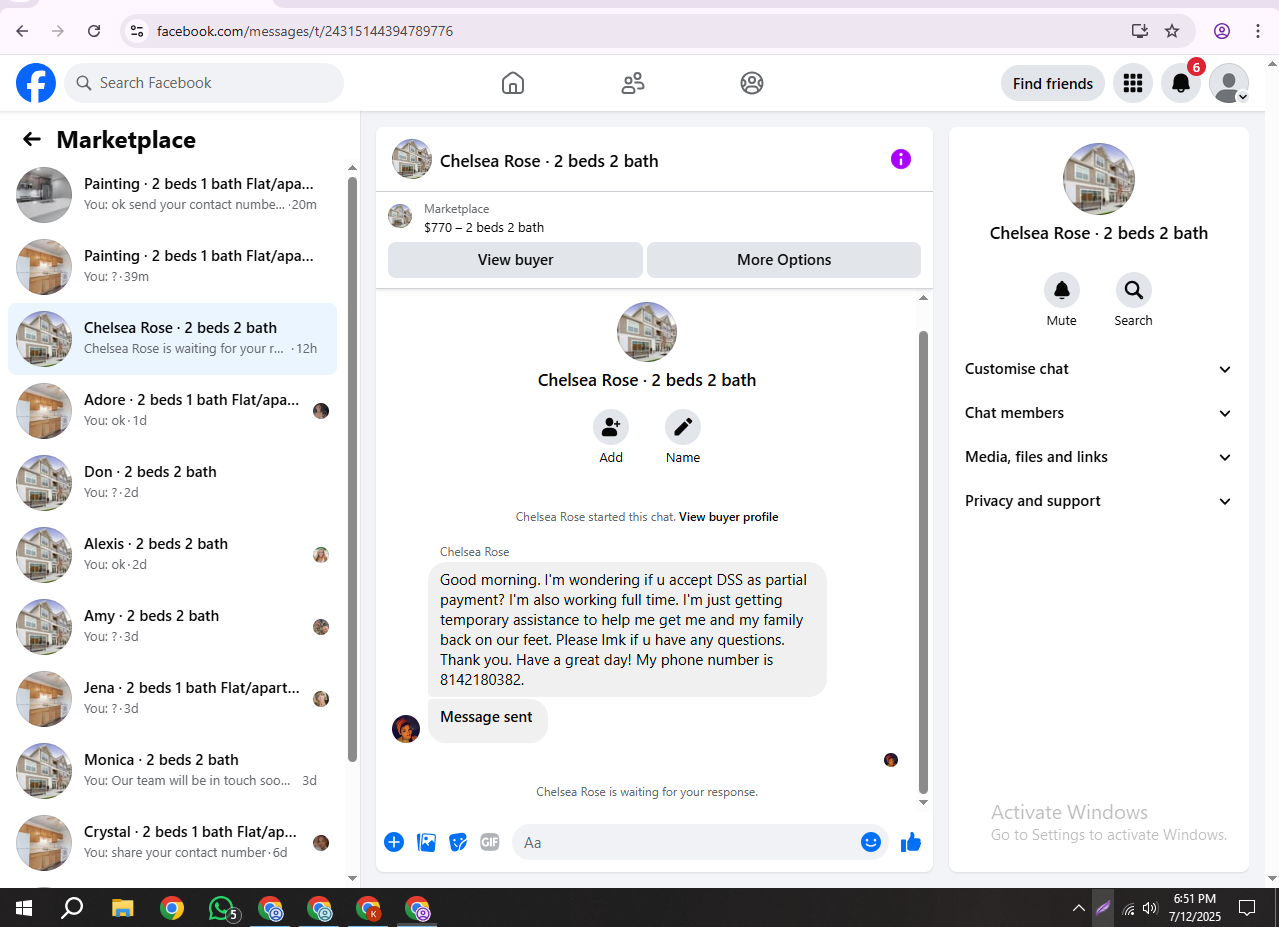Viewport: 1279px width, 927px height.
Task: Click the View buyer button
Action: click(x=515, y=260)
